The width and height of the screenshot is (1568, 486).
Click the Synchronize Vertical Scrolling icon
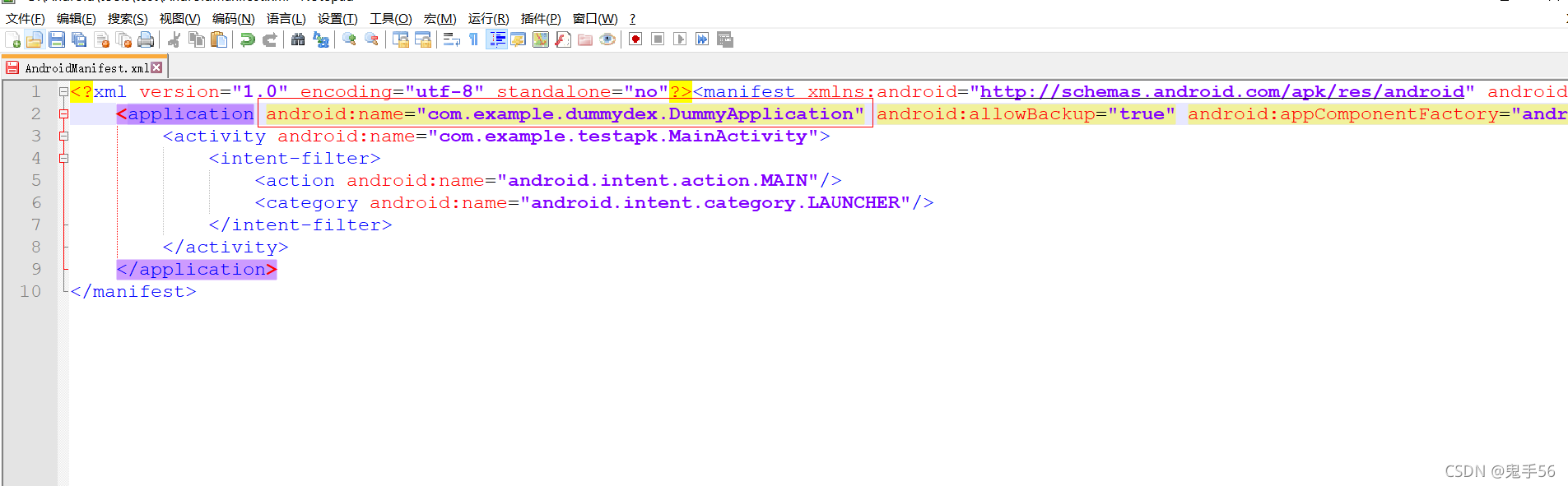click(401, 39)
